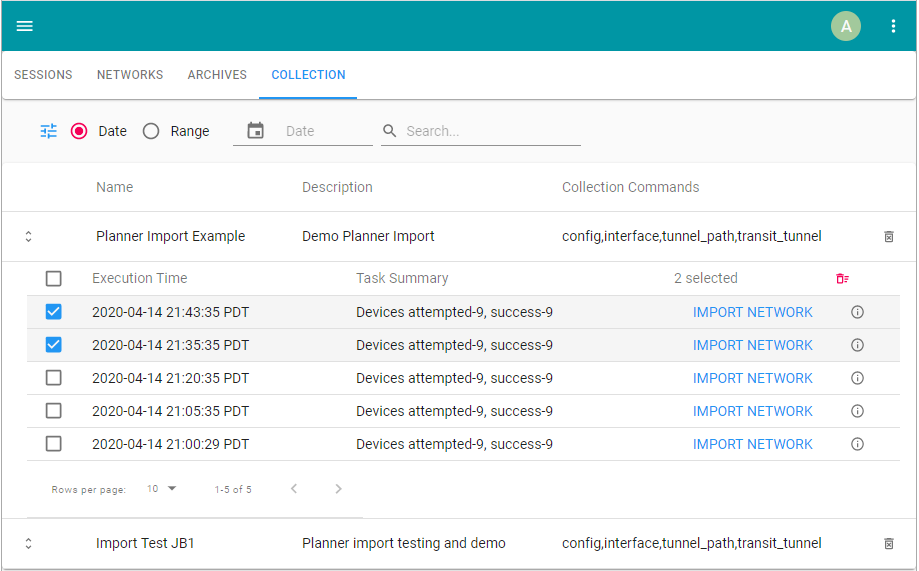
Task: Collapse the Planner Import Example row
Action: tap(28, 237)
